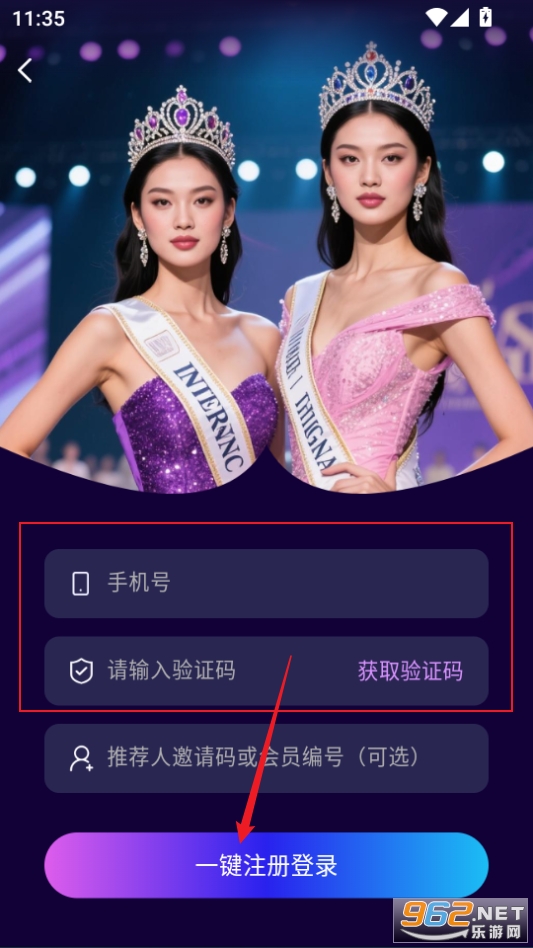Tap the person-plus icon for referrer code
Viewport: 533px width, 948px height.
pyautogui.click(x=81, y=758)
